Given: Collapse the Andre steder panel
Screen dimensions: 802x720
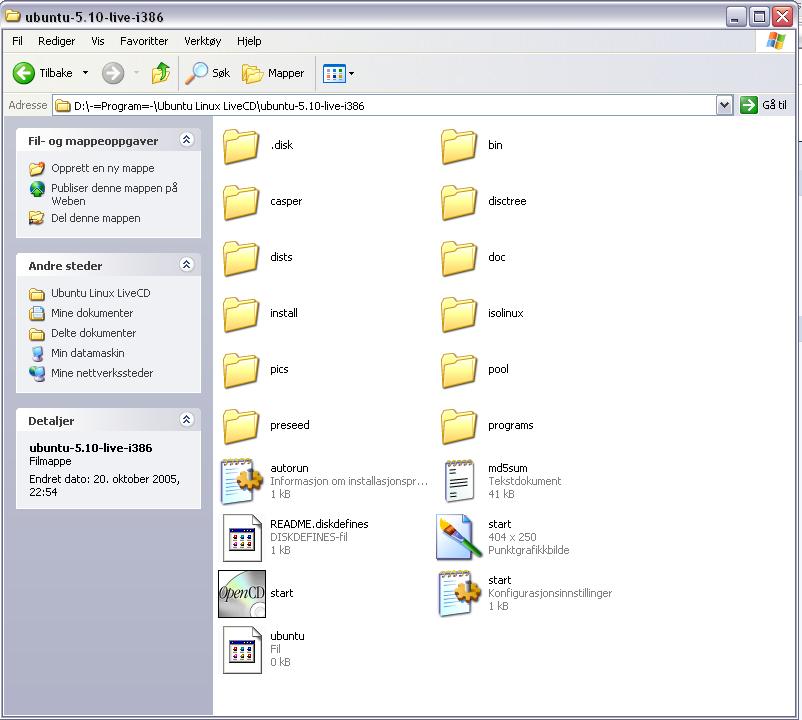Looking at the screenshot, I should [x=187, y=264].
